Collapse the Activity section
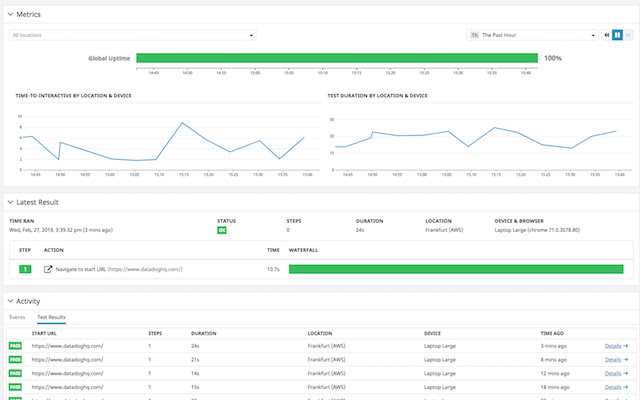This screenshot has width=640, height=400. coord(10,300)
